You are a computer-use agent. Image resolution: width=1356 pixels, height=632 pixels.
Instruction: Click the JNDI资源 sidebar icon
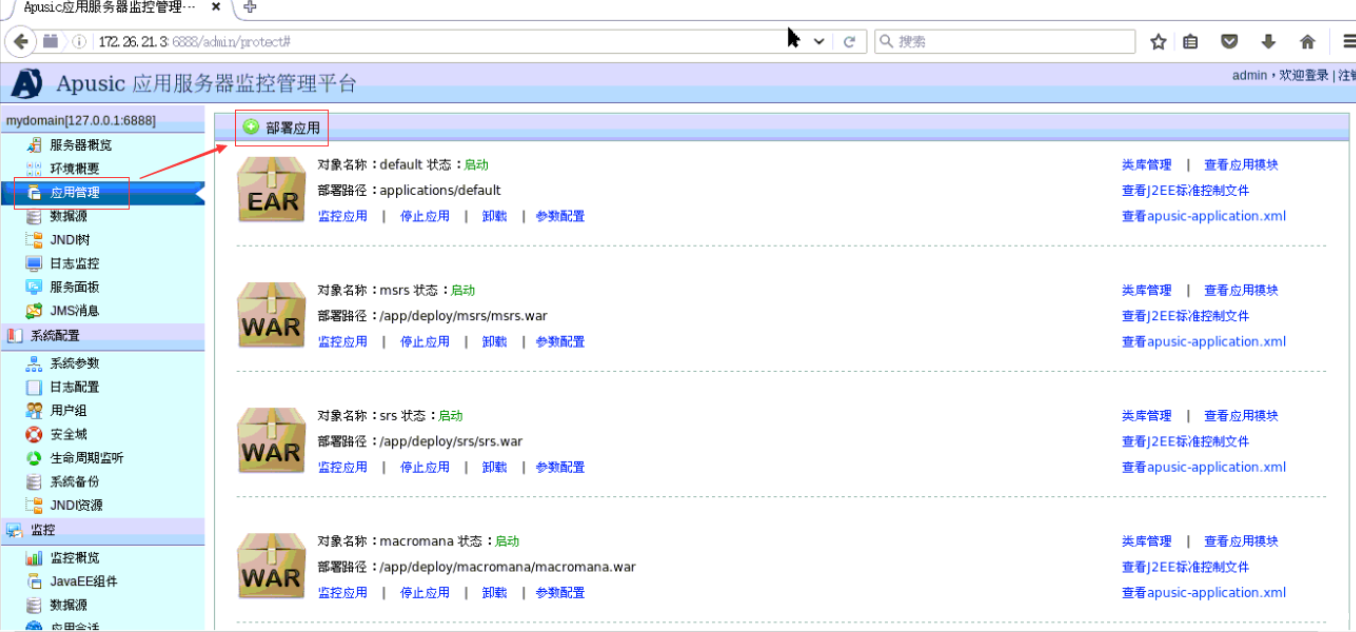coord(34,506)
